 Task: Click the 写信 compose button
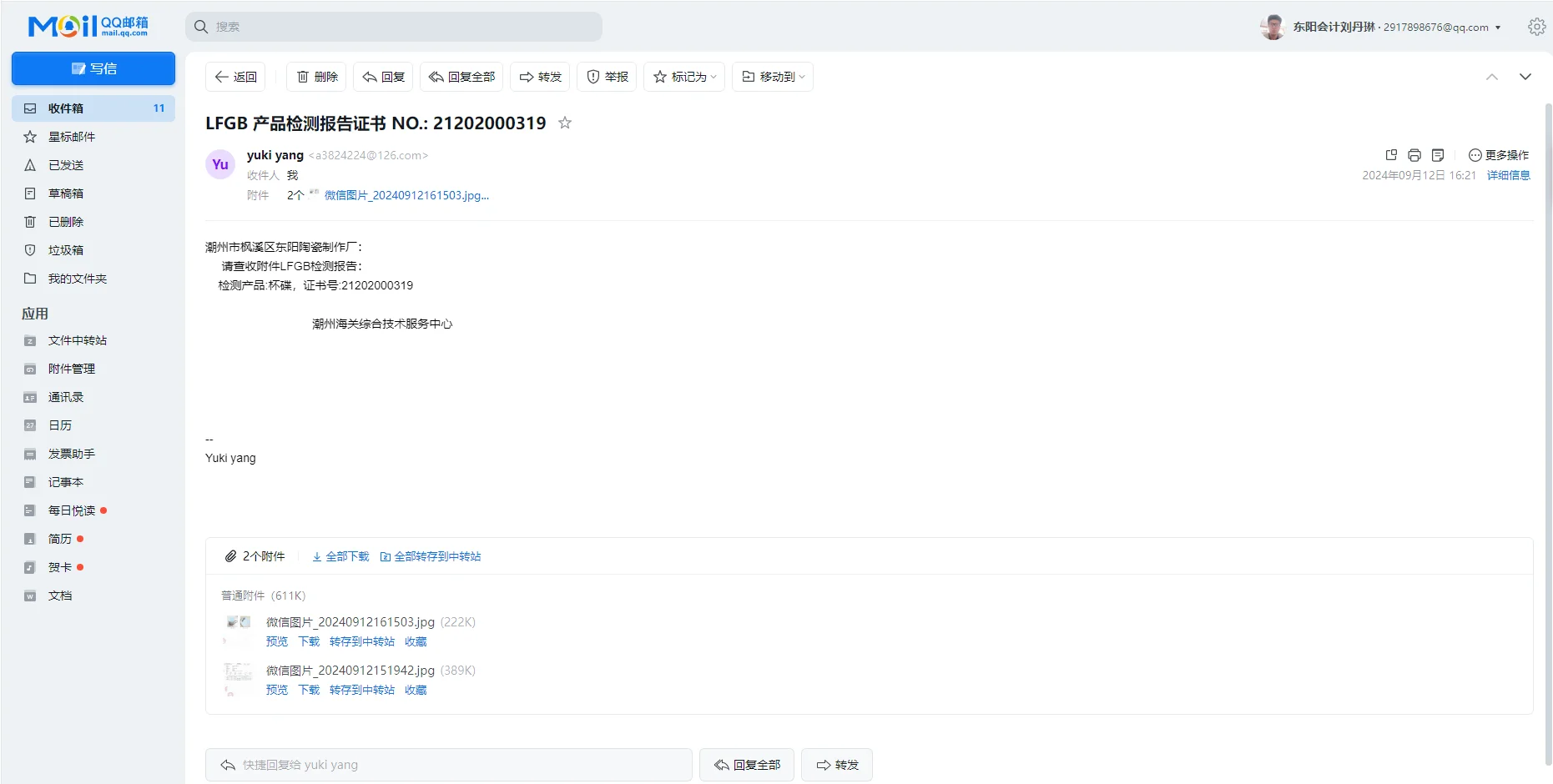[93, 68]
